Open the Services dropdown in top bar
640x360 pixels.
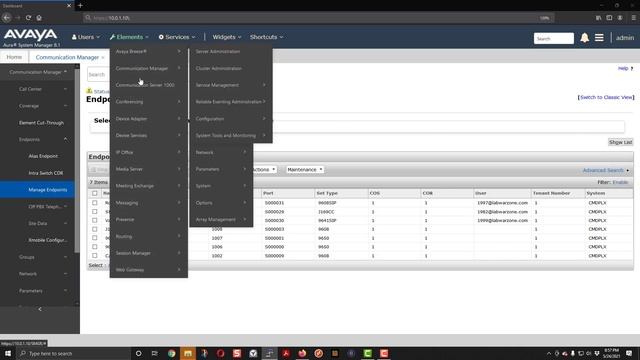coord(177,37)
